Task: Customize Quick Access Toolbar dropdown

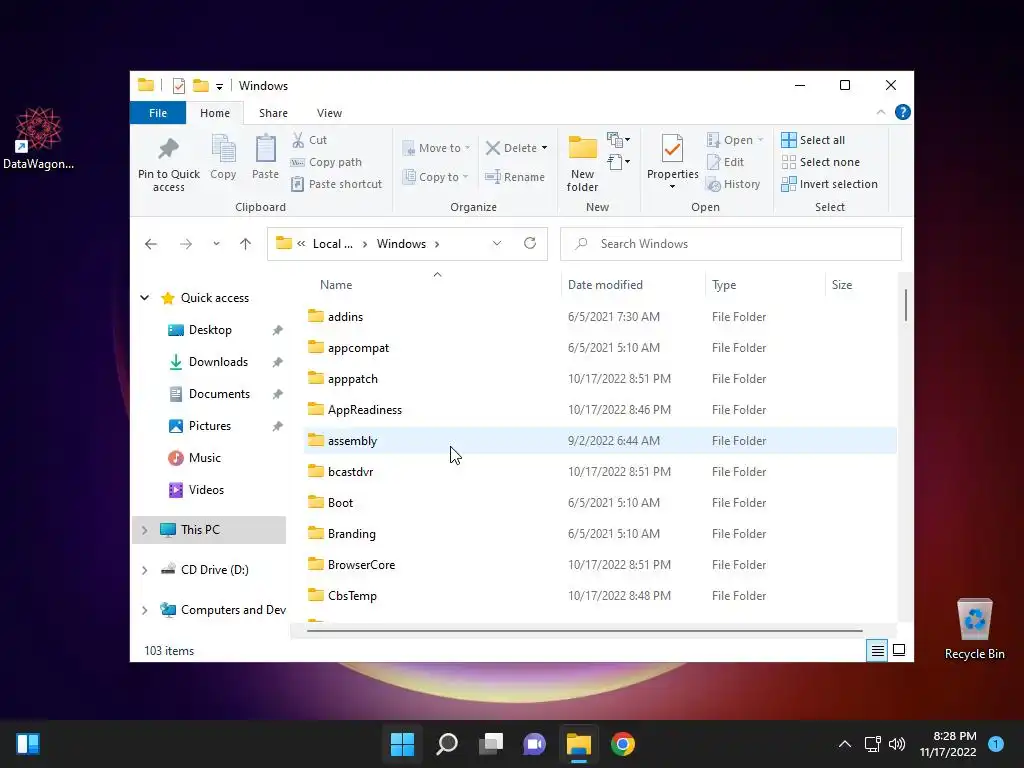Action: [219, 86]
